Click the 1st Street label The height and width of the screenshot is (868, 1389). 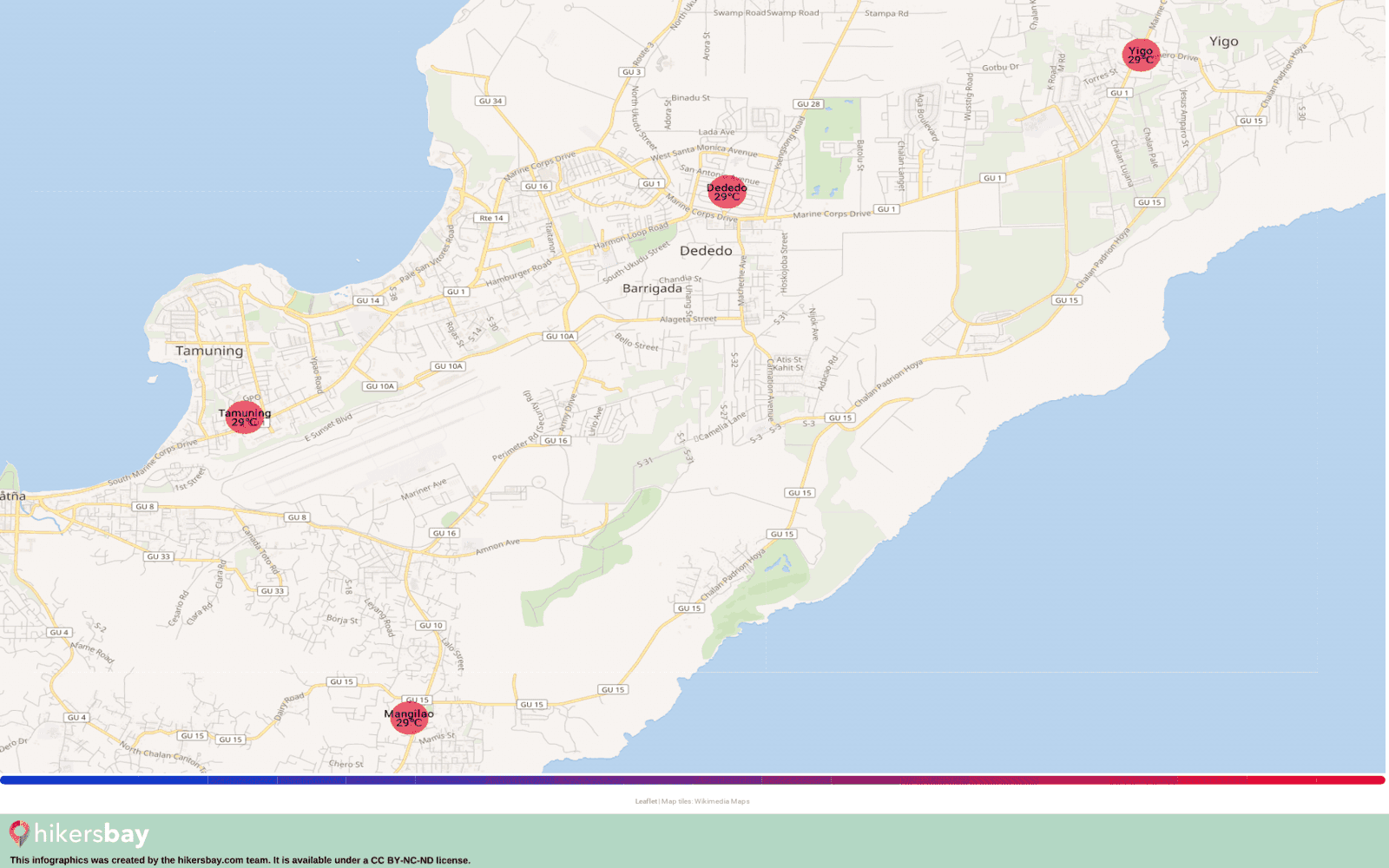[x=190, y=479]
